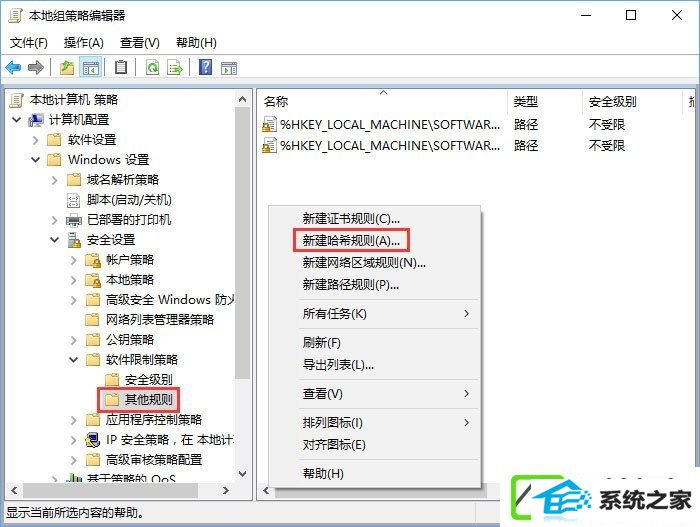Click the tree pane vertical scrollbar down arrow
Screen dimensions: 700x527
point(242,474)
